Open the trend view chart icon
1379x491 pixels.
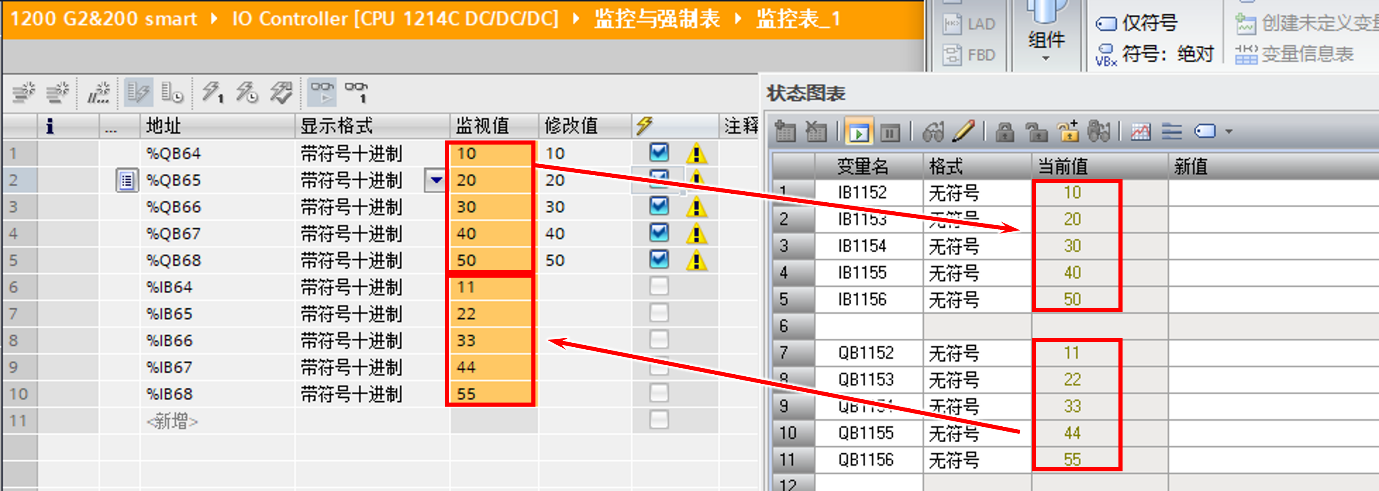point(1141,131)
